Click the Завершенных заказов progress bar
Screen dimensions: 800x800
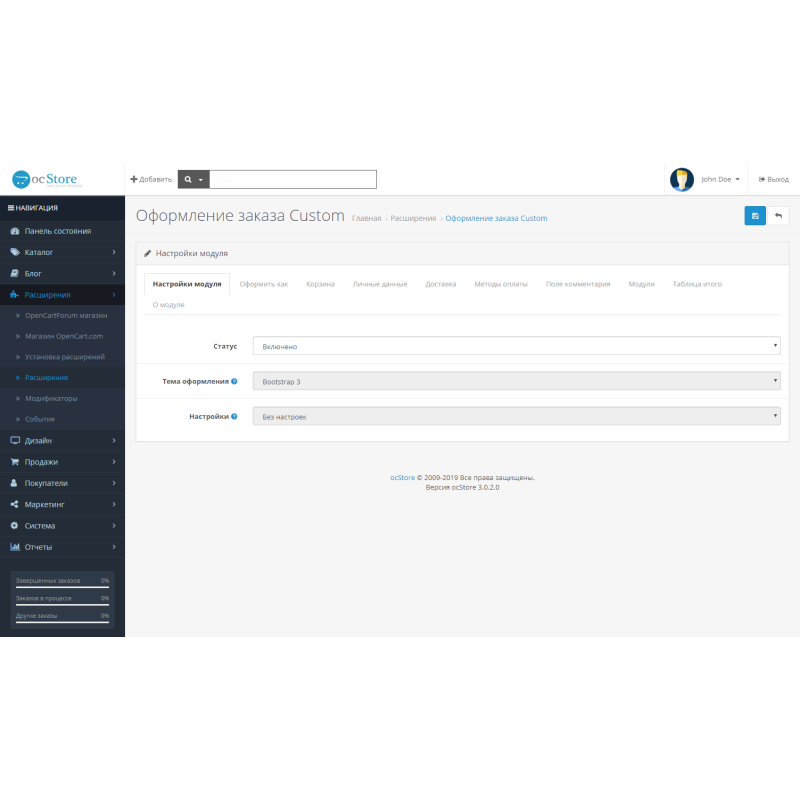(x=62, y=581)
